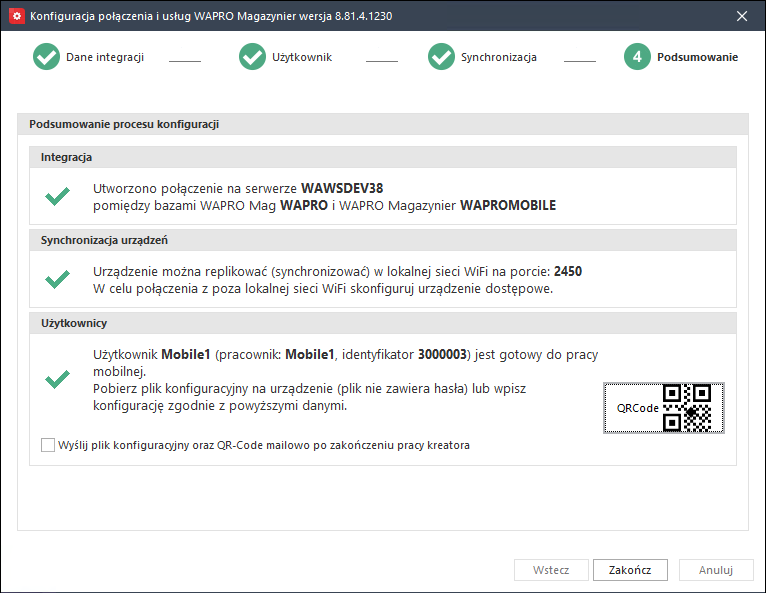The width and height of the screenshot is (766, 593).
Task: Click the green checkmark beside Dane integracji
Action: (x=46, y=57)
